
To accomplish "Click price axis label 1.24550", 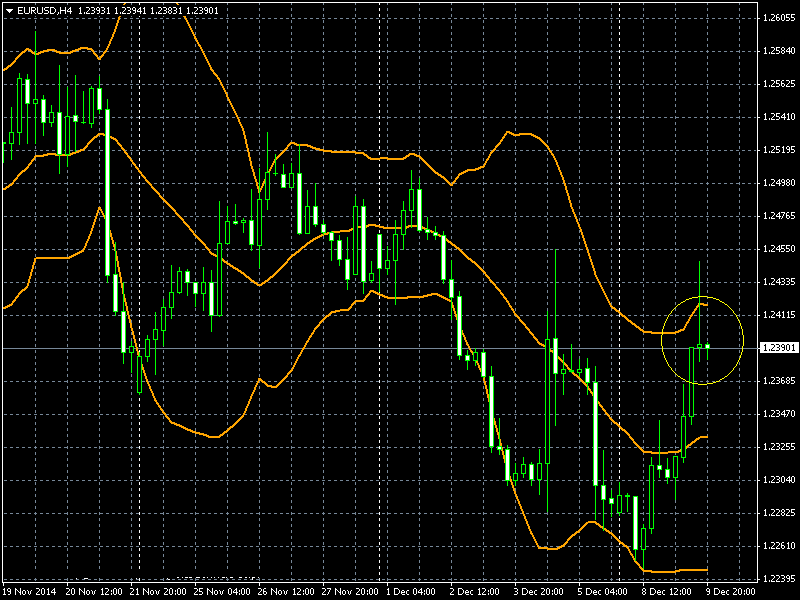I will tap(779, 249).
